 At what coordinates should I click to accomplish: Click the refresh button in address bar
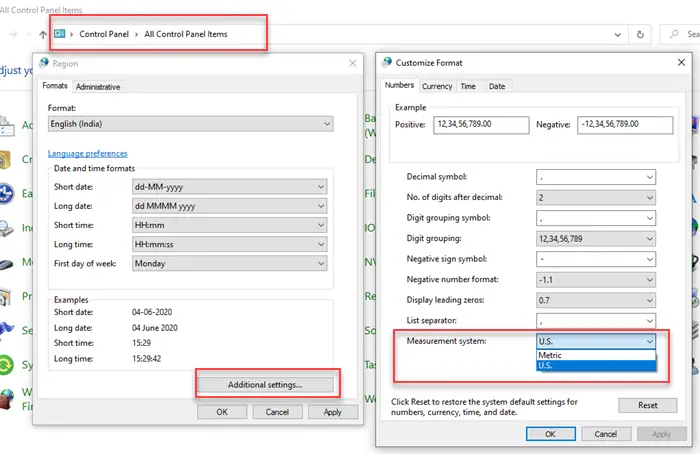click(x=640, y=34)
